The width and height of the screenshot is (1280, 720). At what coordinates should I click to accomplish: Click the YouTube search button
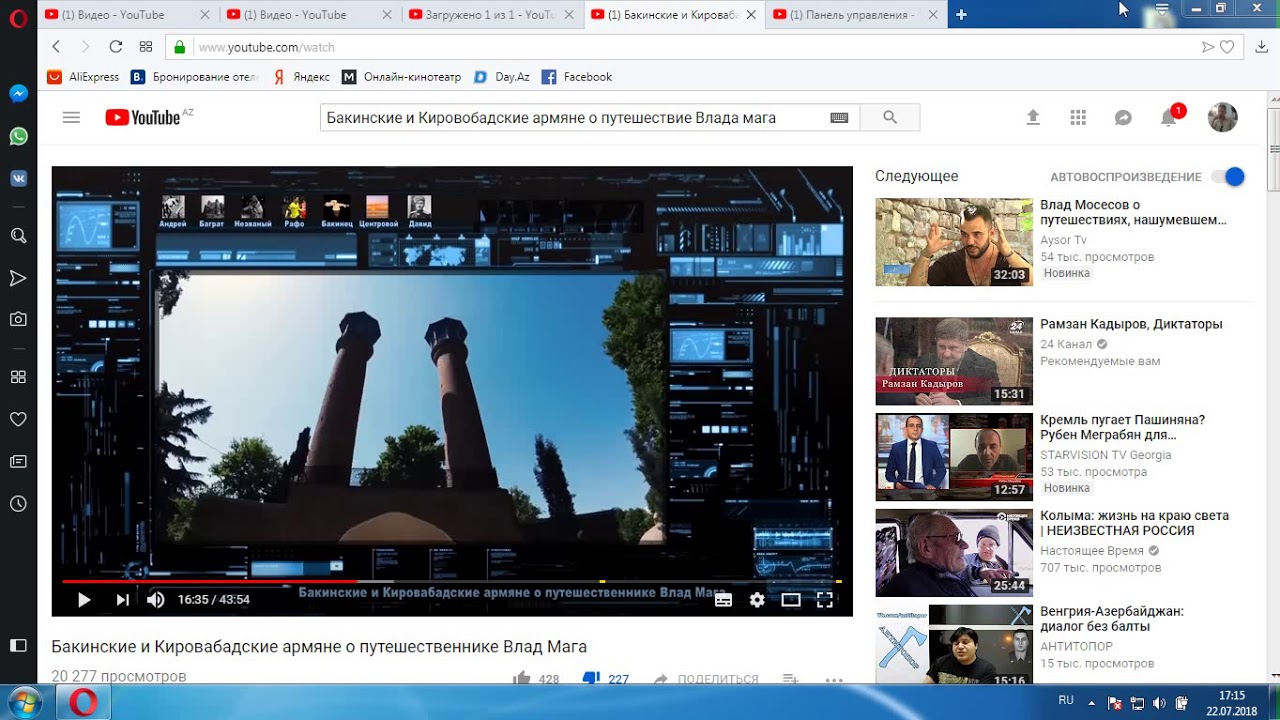coord(890,117)
